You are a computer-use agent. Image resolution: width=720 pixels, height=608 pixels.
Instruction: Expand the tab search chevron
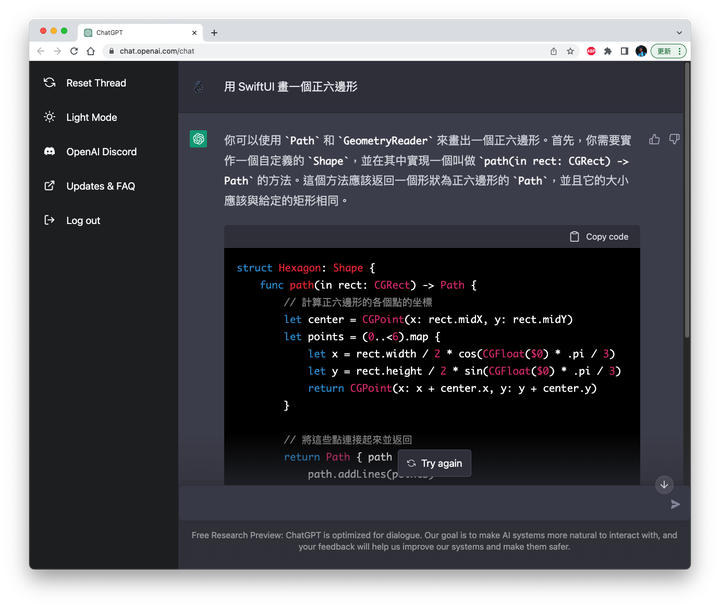click(x=679, y=33)
